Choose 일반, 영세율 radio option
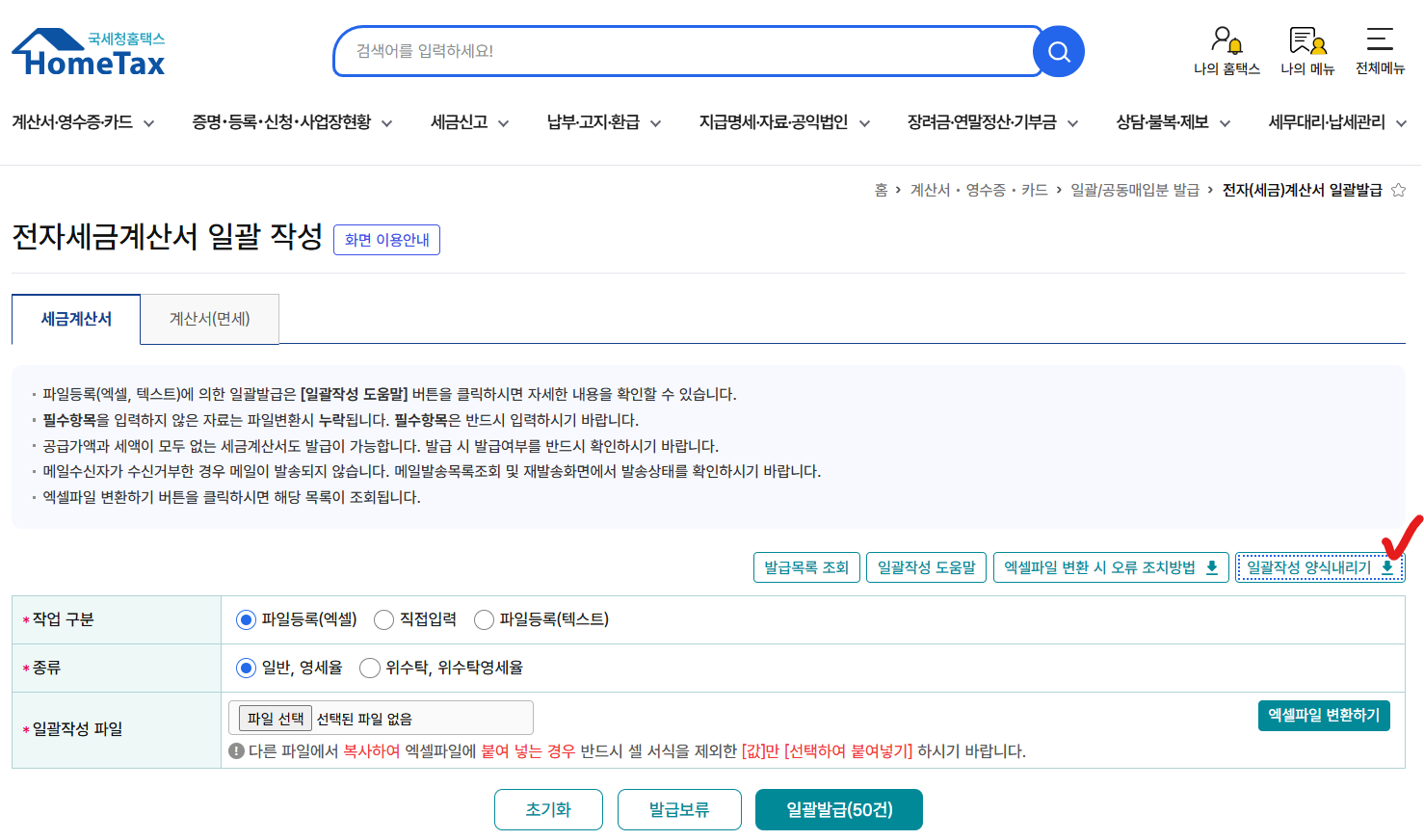Screen dimensions: 1424x840 tap(246, 668)
